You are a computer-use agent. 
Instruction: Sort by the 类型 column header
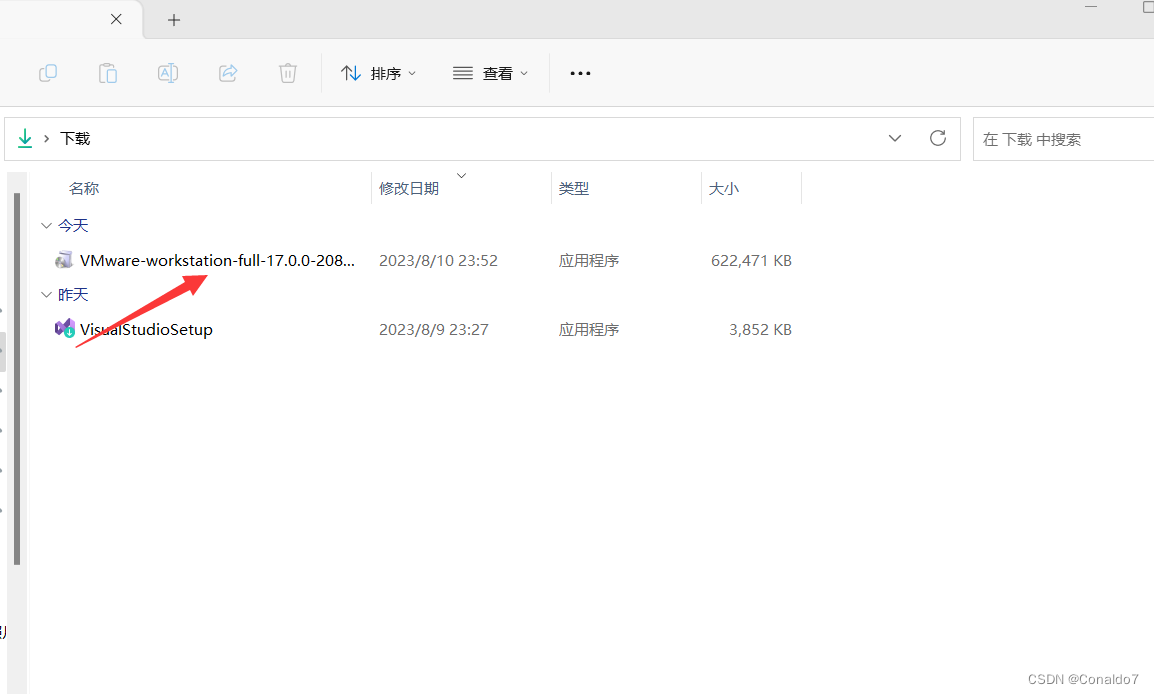click(x=574, y=188)
